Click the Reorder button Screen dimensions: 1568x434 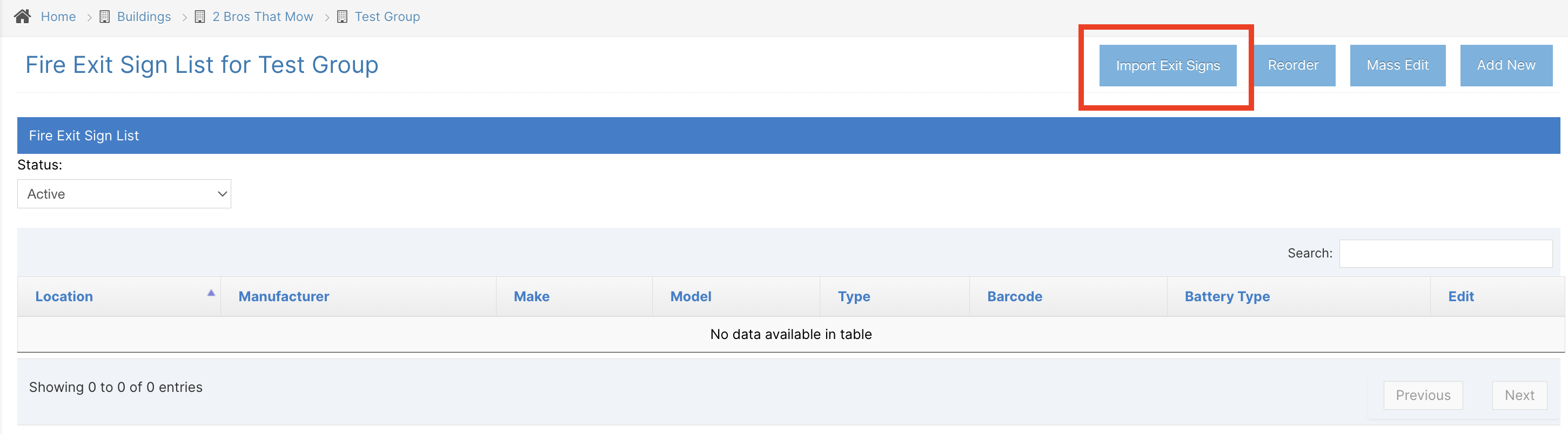pyautogui.click(x=1293, y=65)
